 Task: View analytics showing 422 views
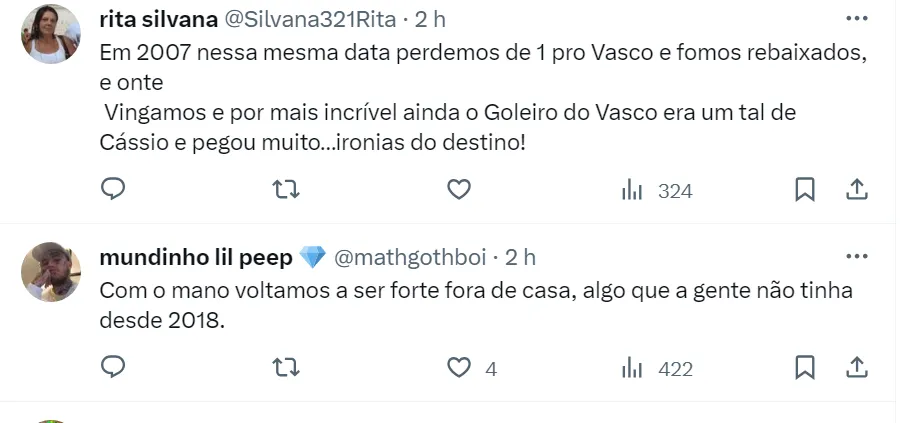(x=657, y=368)
